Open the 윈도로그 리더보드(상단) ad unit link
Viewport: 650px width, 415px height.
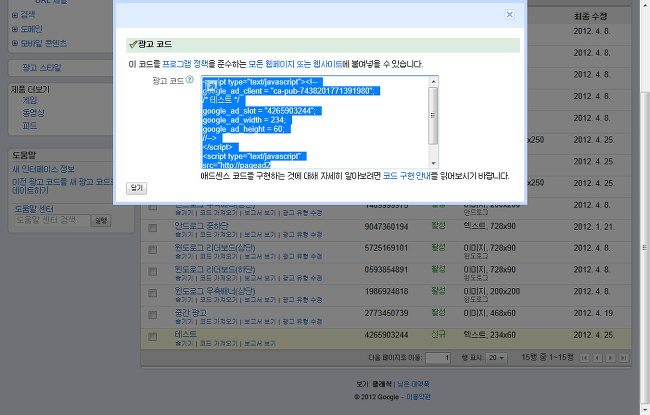[215, 248]
